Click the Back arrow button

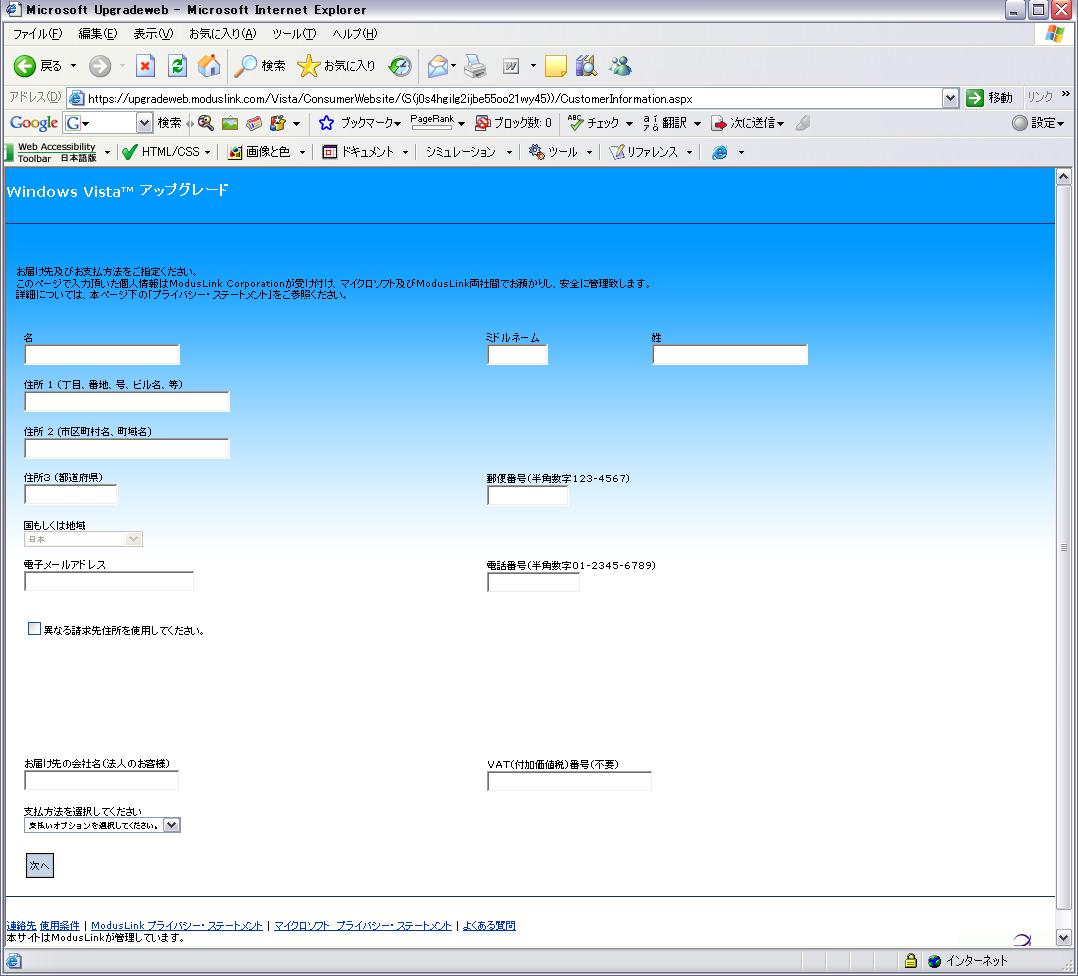tap(25, 66)
